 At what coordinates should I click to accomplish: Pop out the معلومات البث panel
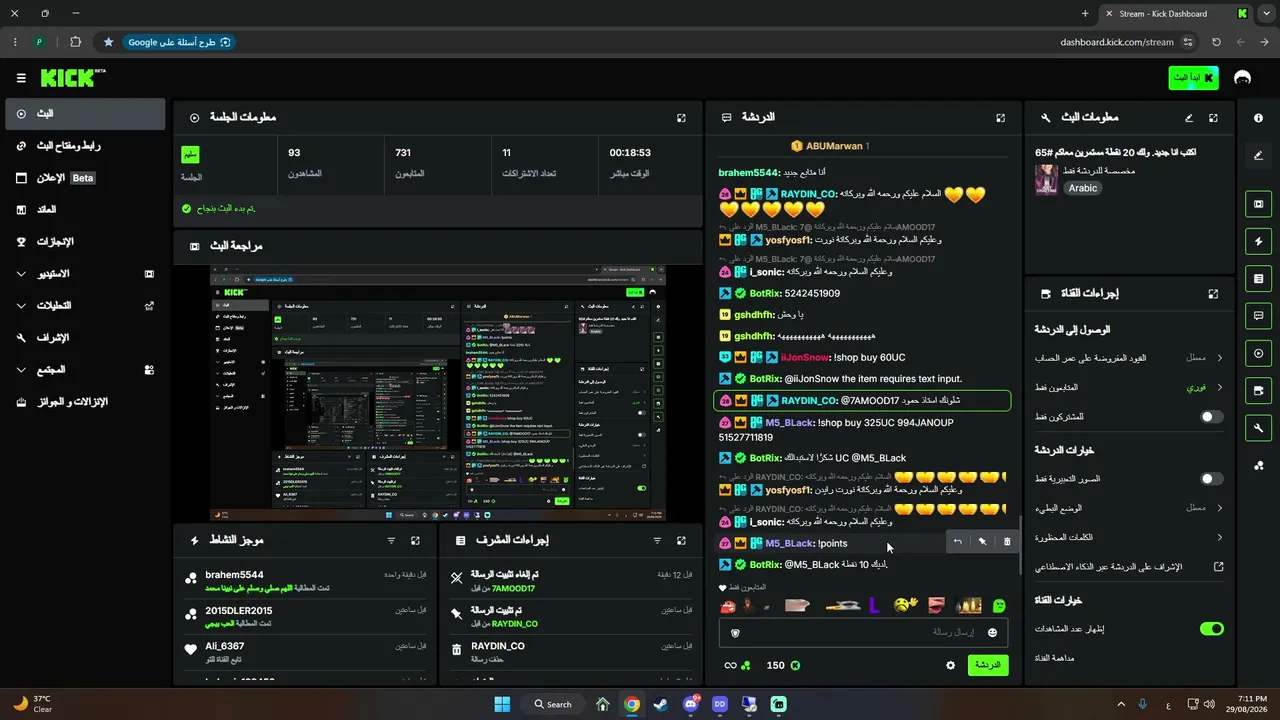click(1213, 118)
